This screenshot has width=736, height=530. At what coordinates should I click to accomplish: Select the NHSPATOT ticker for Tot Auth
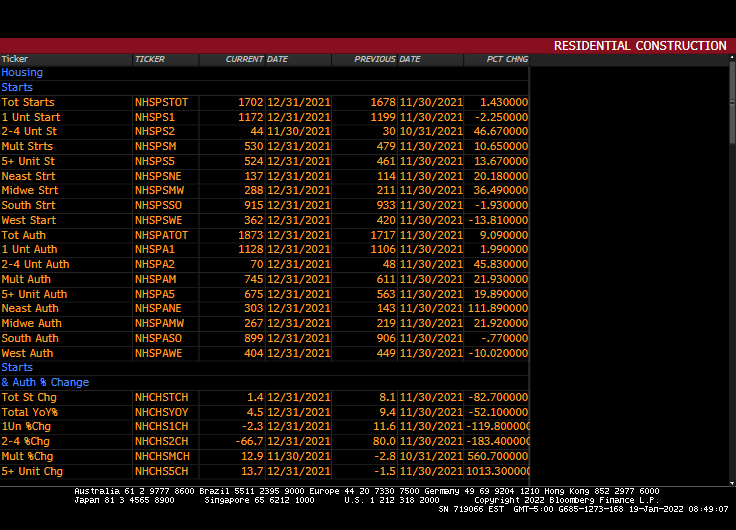pyautogui.click(x=161, y=235)
